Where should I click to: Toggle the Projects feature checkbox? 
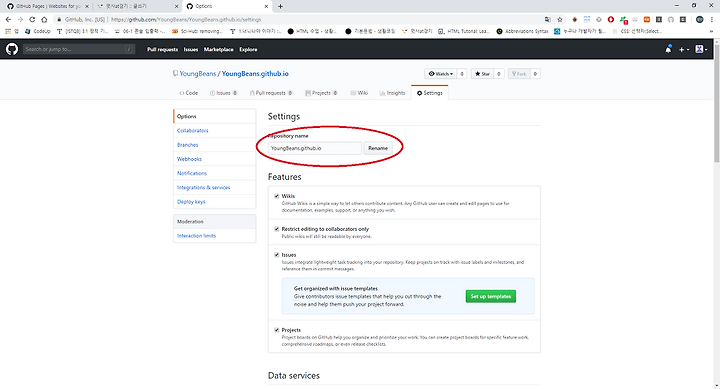[x=276, y=330]
